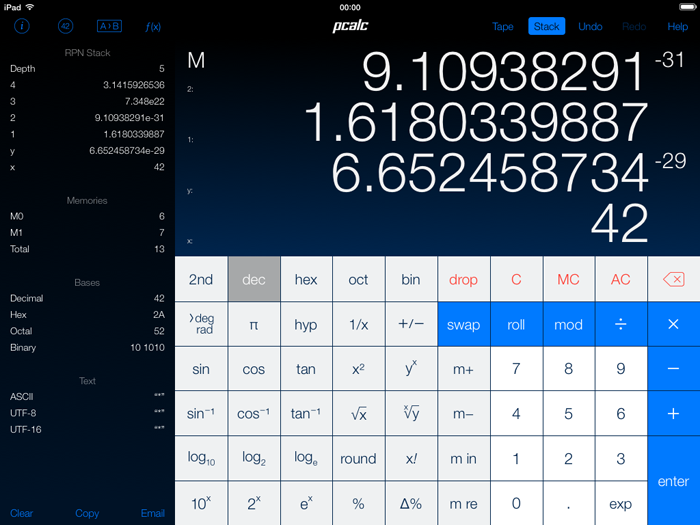Tap the Copy link in sidebar
The height and width of the screenshot is (525, 700).
(x=87, y=513)
